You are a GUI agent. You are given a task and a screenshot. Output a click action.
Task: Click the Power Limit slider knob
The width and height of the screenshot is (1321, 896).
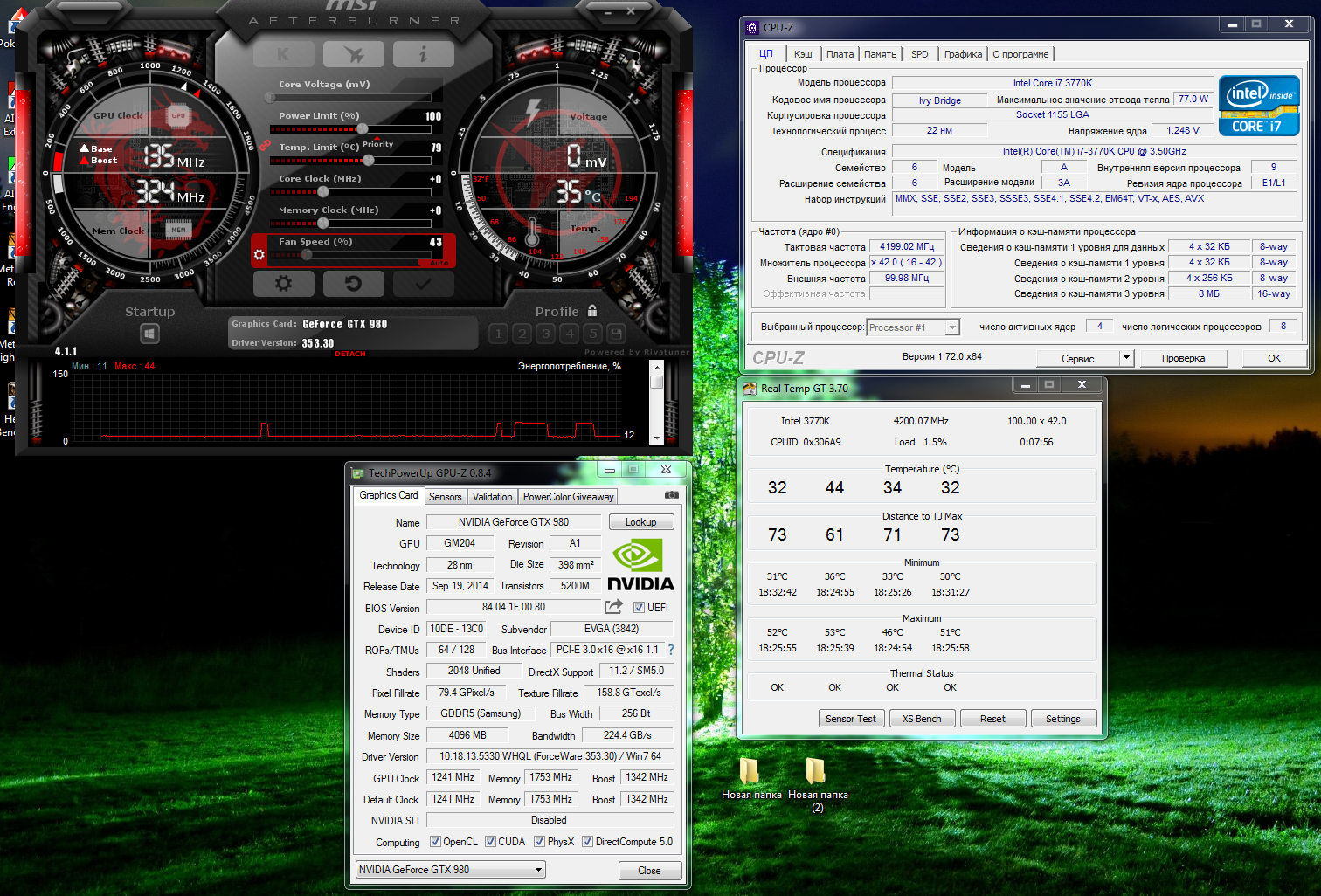coord(362,128)
